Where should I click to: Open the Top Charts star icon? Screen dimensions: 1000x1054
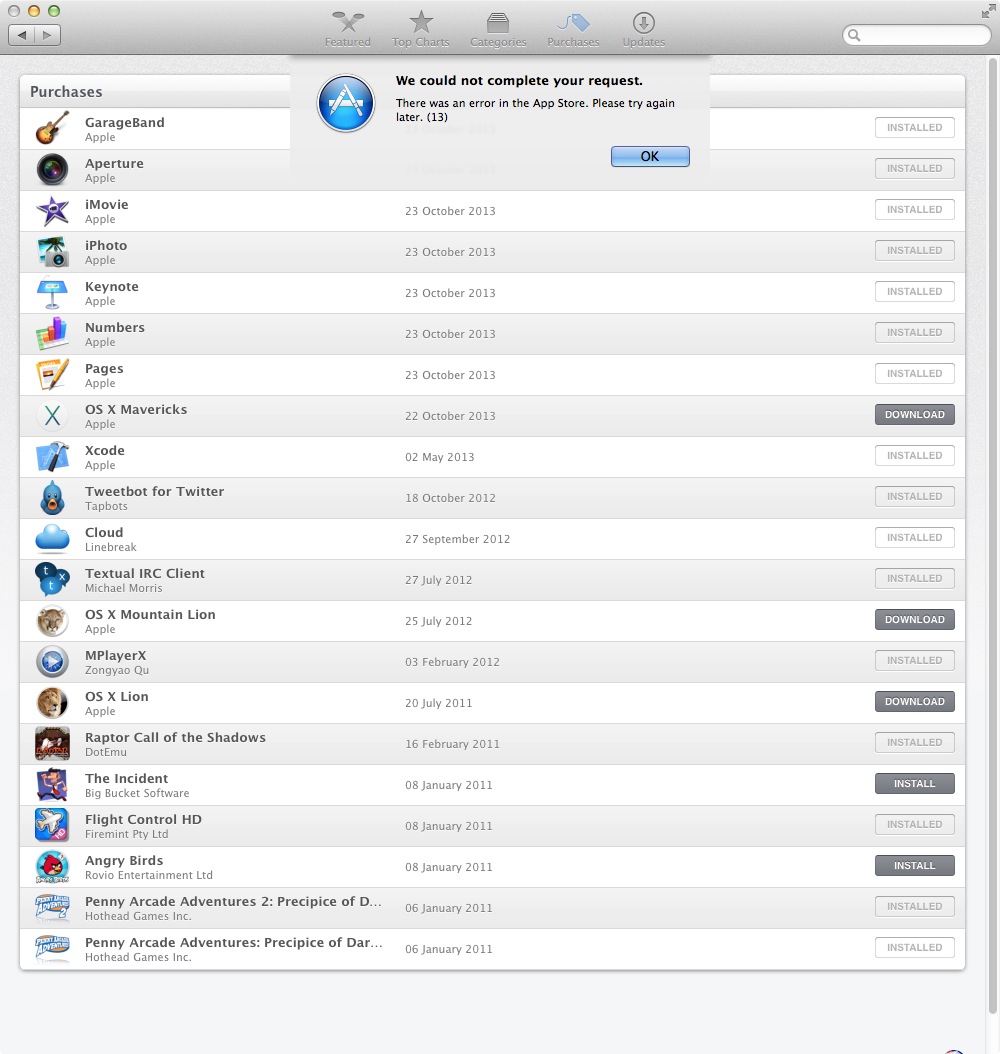pos(421,22)
